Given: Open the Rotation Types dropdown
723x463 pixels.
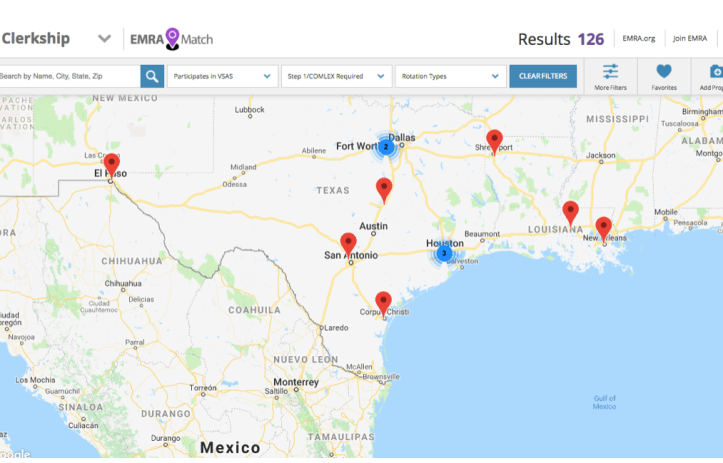Looking at the screenshot, I should point(450,76).
